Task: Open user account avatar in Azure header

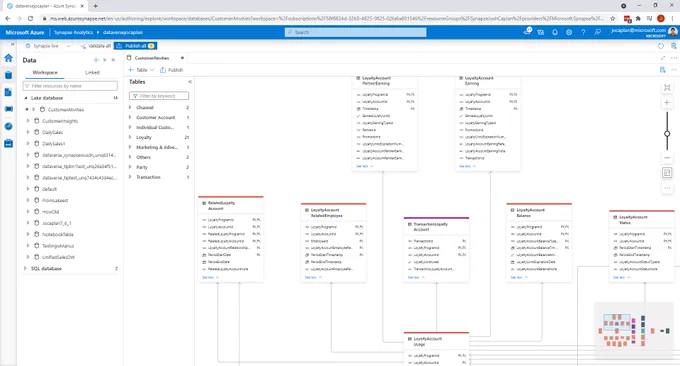Action: pos(673,32)
